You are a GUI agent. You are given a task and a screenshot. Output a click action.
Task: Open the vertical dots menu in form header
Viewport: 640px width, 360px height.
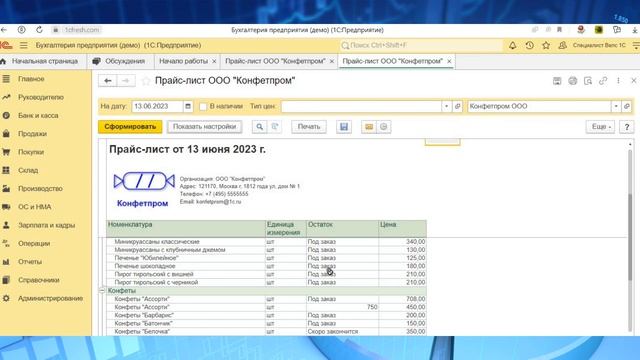[x=618, y=81]
